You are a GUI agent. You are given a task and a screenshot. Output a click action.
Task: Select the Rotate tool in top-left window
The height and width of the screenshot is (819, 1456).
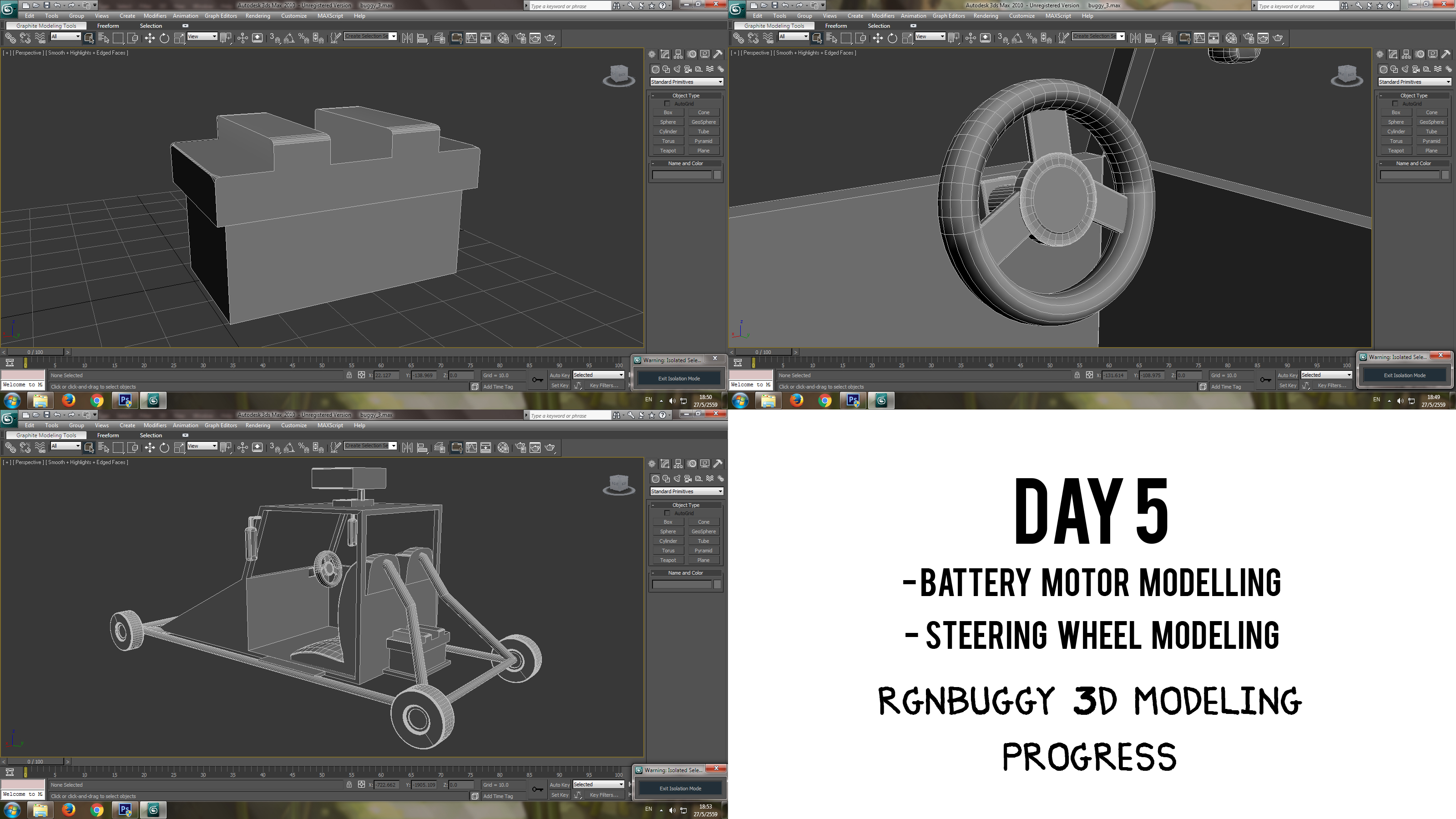click(x=164, y=38)
